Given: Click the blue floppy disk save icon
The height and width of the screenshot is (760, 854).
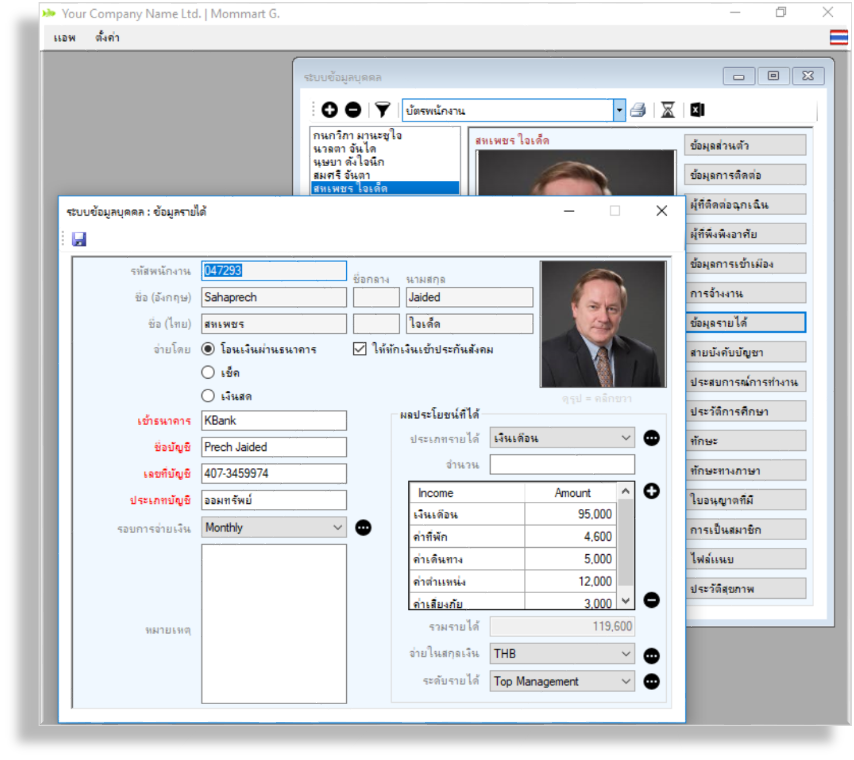Looking at the screenshot, I should point(79,239).
